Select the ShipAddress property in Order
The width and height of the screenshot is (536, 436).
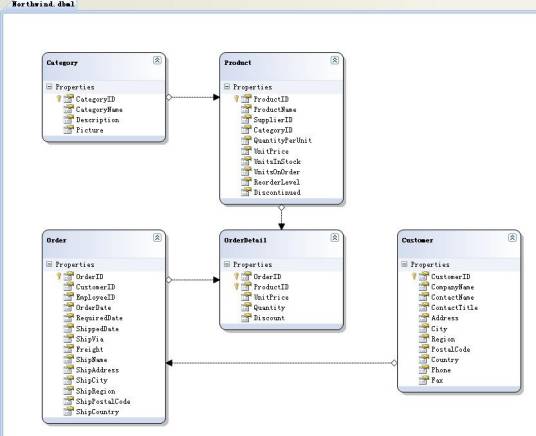click(97, 370)
